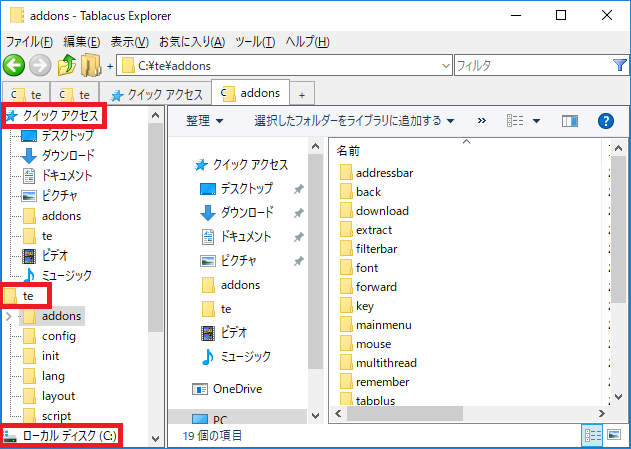Switch to the second te tab
631x449 pixels.
pyautogui.click(x=75, y=95)
